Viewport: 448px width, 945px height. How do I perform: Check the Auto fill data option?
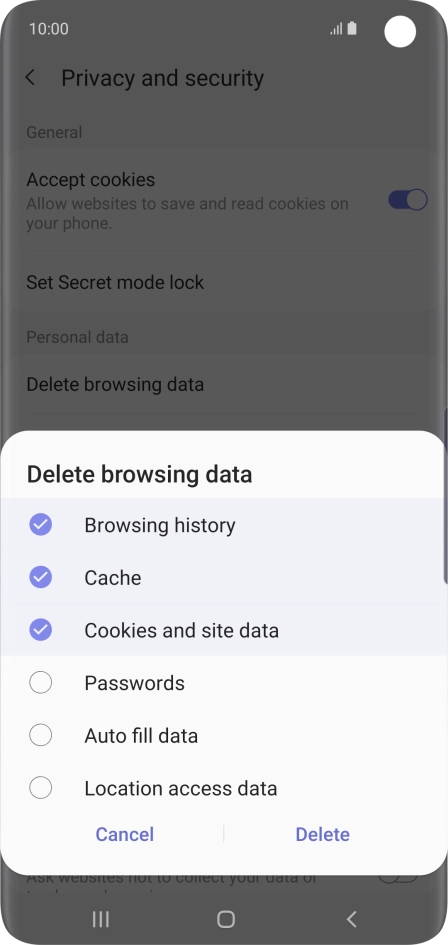point(40,735)
